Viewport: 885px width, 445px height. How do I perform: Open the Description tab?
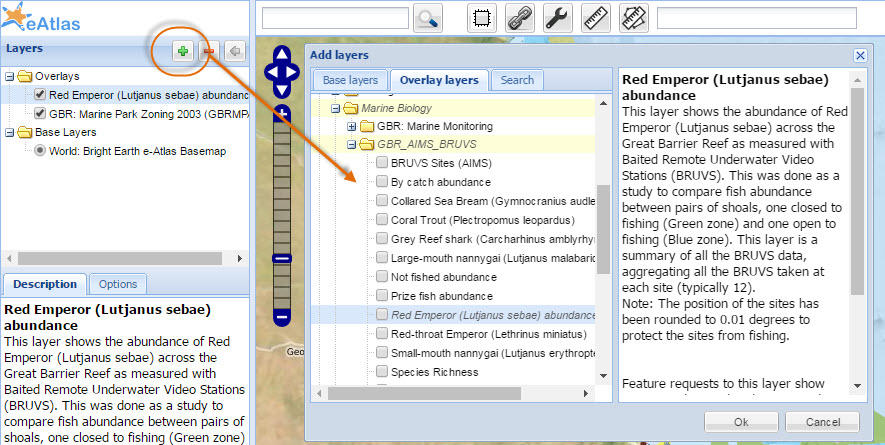coord(45,284)
